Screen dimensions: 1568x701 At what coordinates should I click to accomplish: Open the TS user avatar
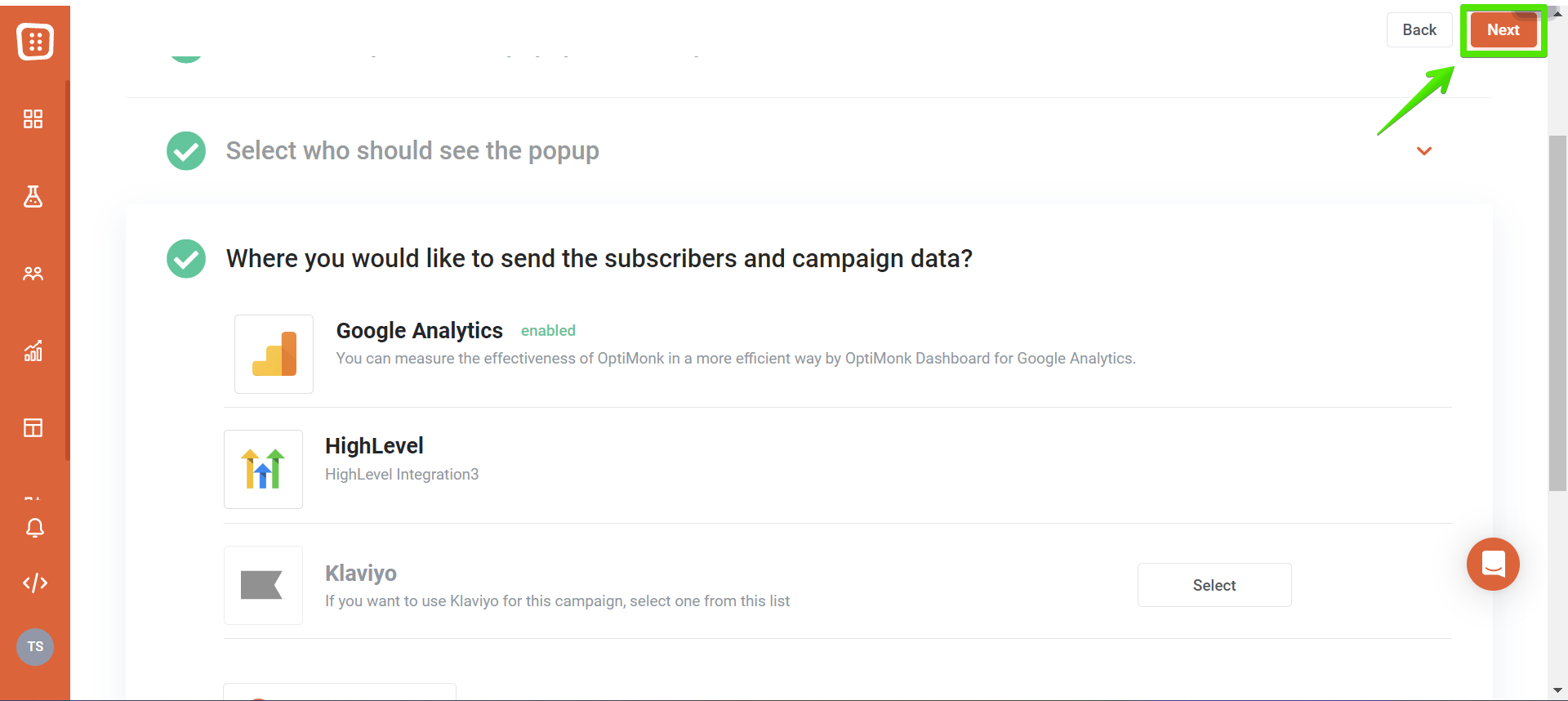(x=35, y=647)
